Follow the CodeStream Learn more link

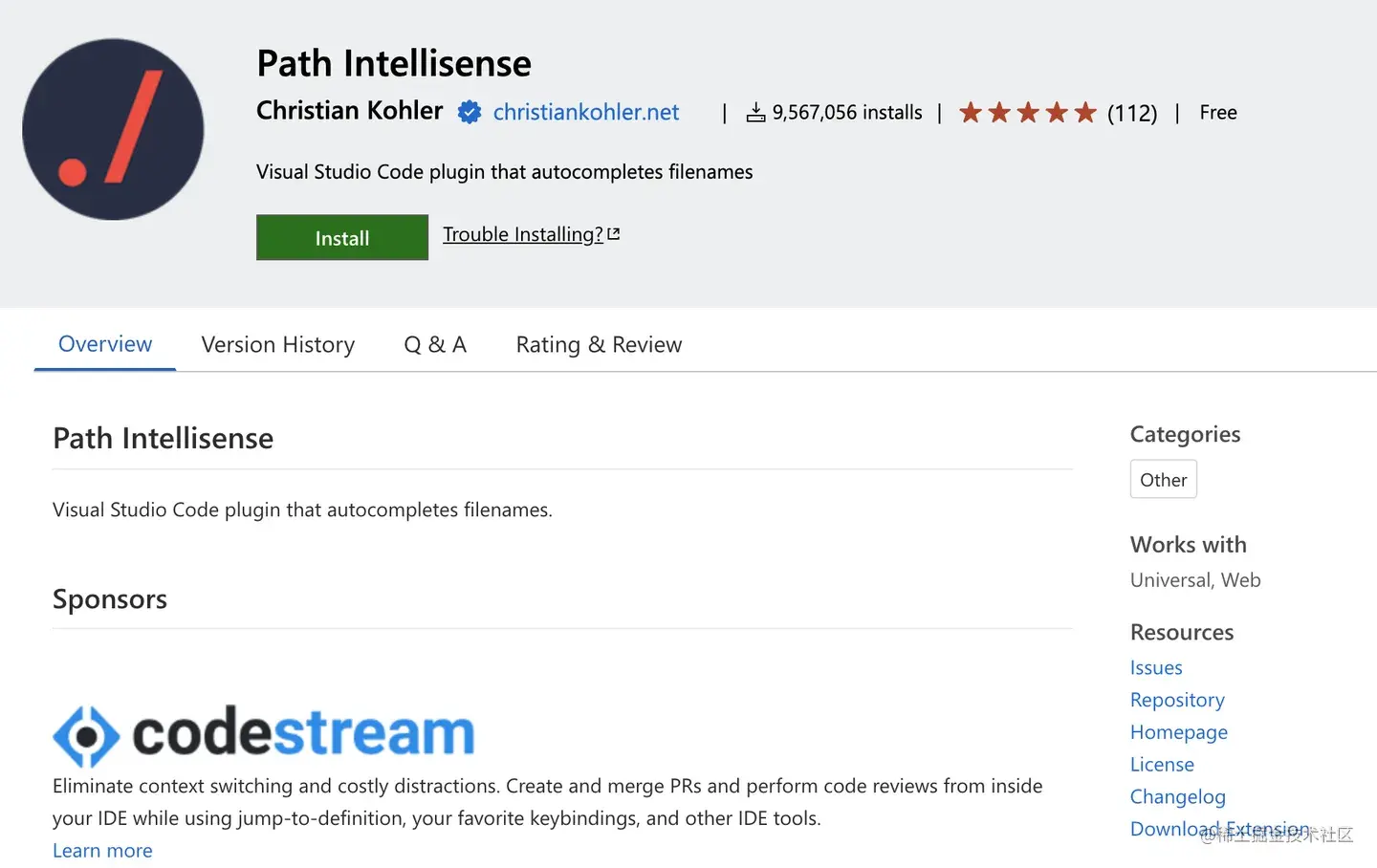coord(102,850)
